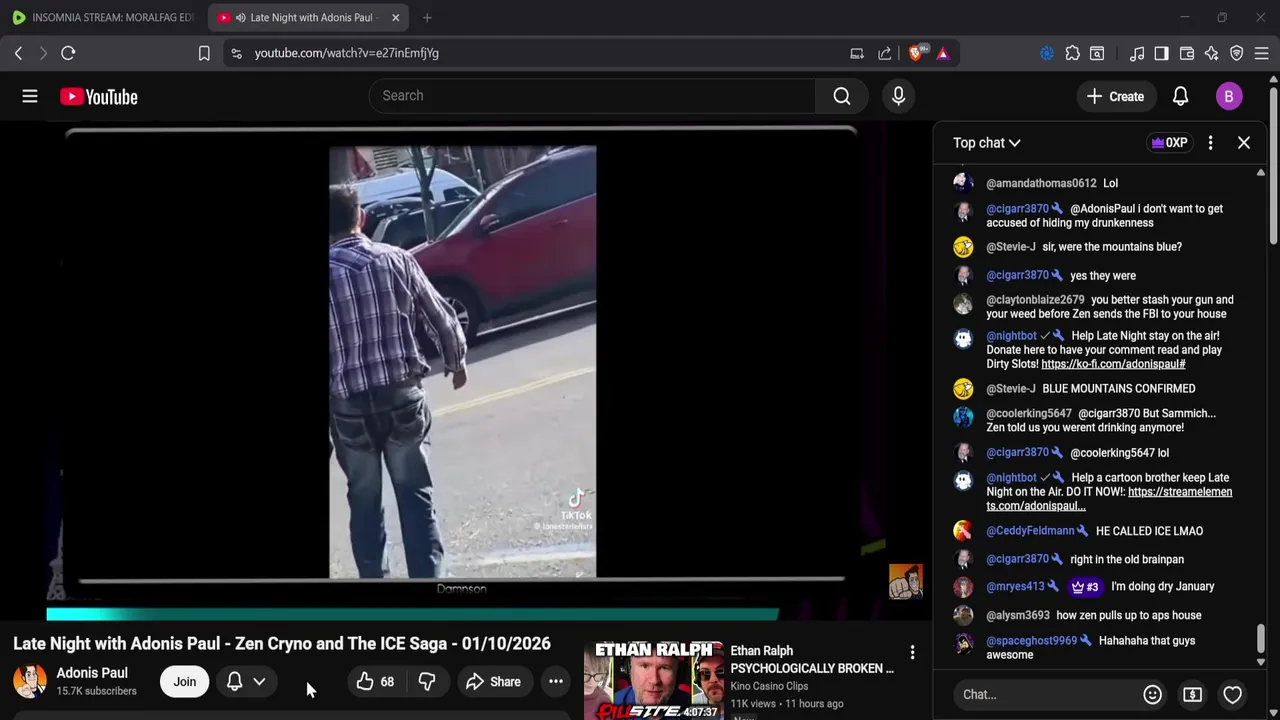The height and width of the screenshot is (720, 1280).
Task: Toggle the browser sidebar panel
Action: (1161, 53)
